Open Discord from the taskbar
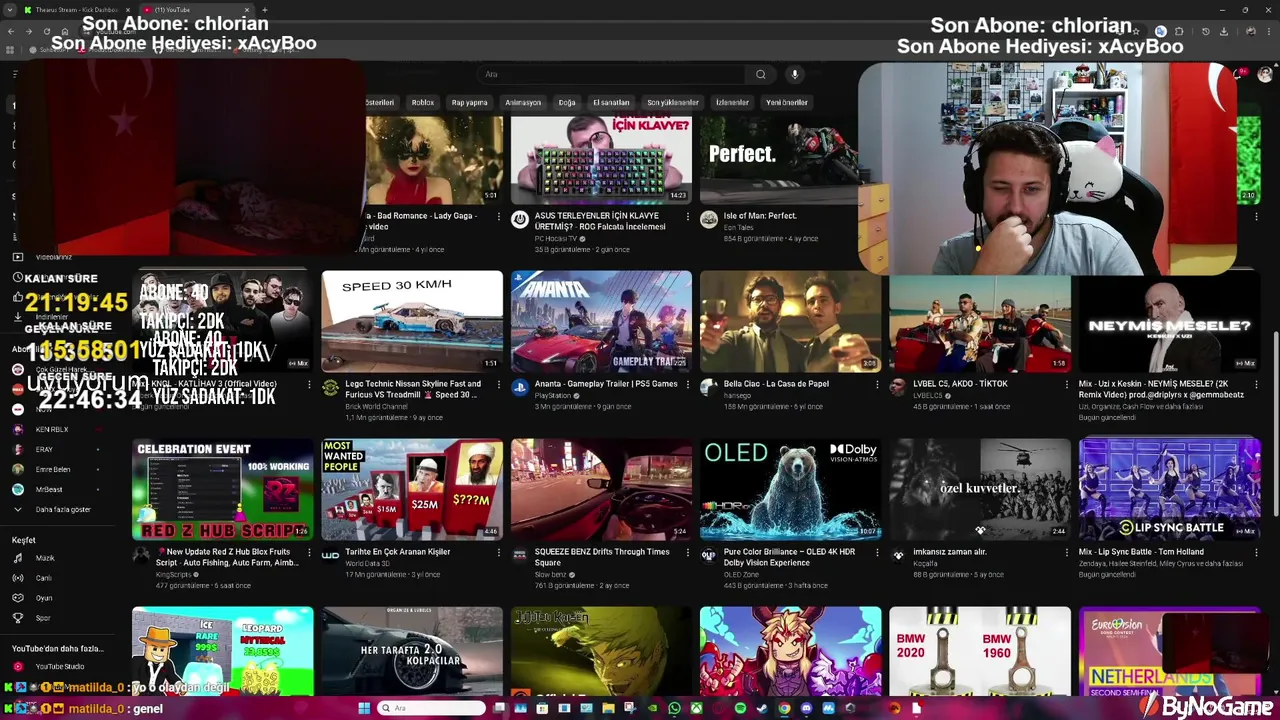 [806, 708]
